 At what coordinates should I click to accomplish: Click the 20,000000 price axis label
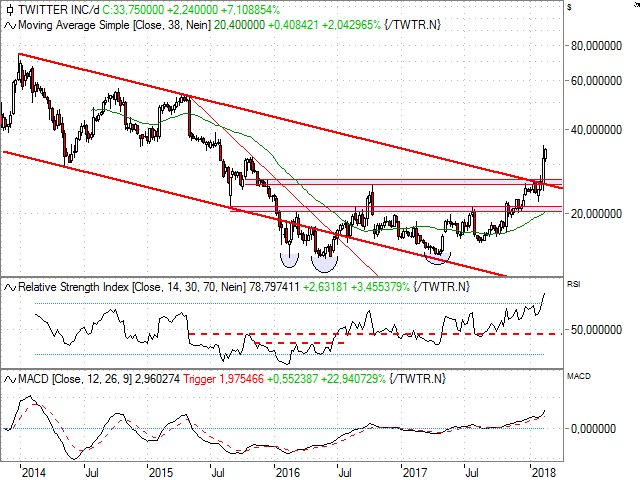coord(596,213)
